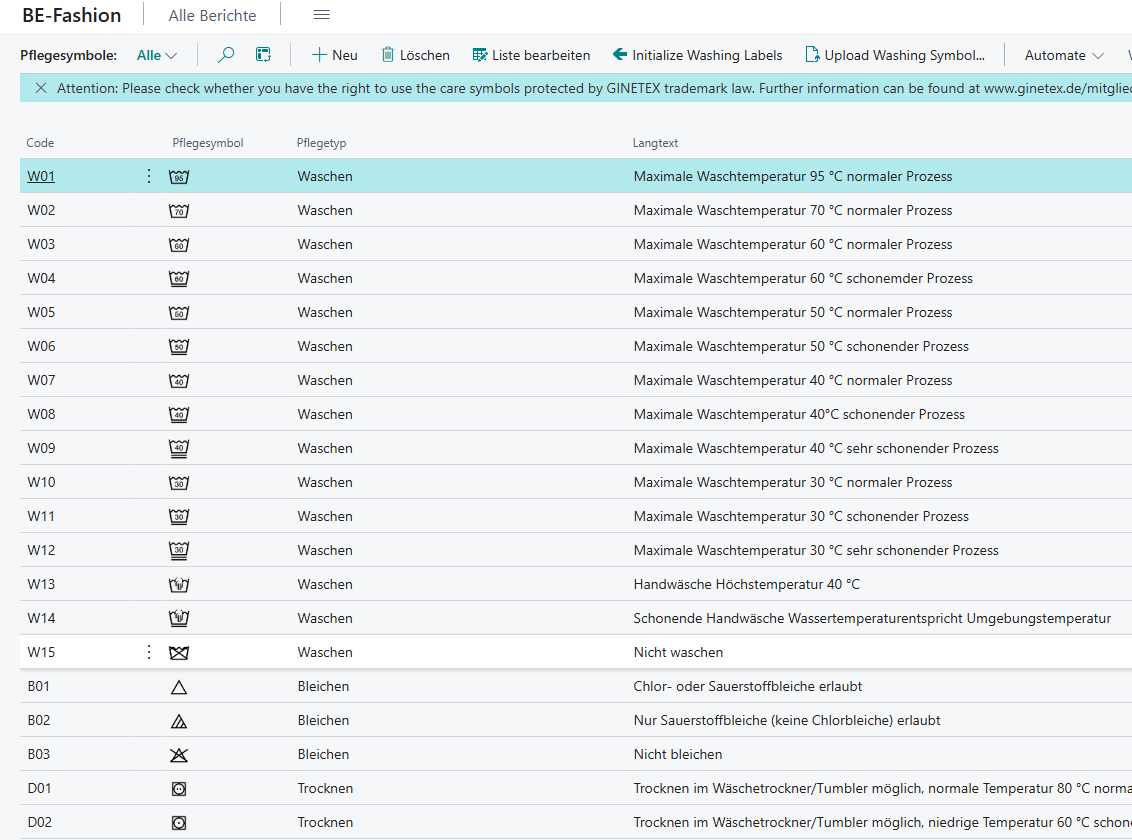Create a new entry with Neu
The image size is (1132, 840).
tap(334, 55)
